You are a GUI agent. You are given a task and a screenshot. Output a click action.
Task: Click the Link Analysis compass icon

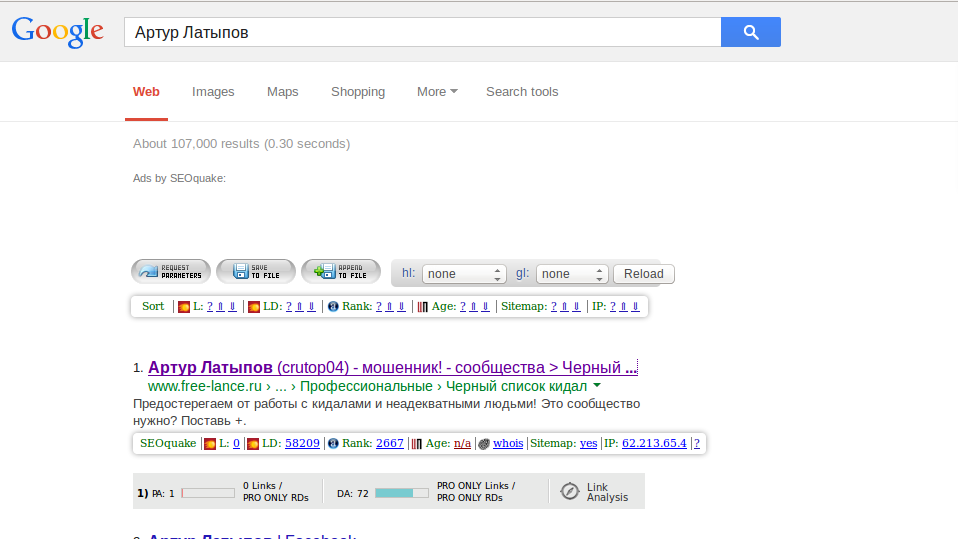point(569,491)
